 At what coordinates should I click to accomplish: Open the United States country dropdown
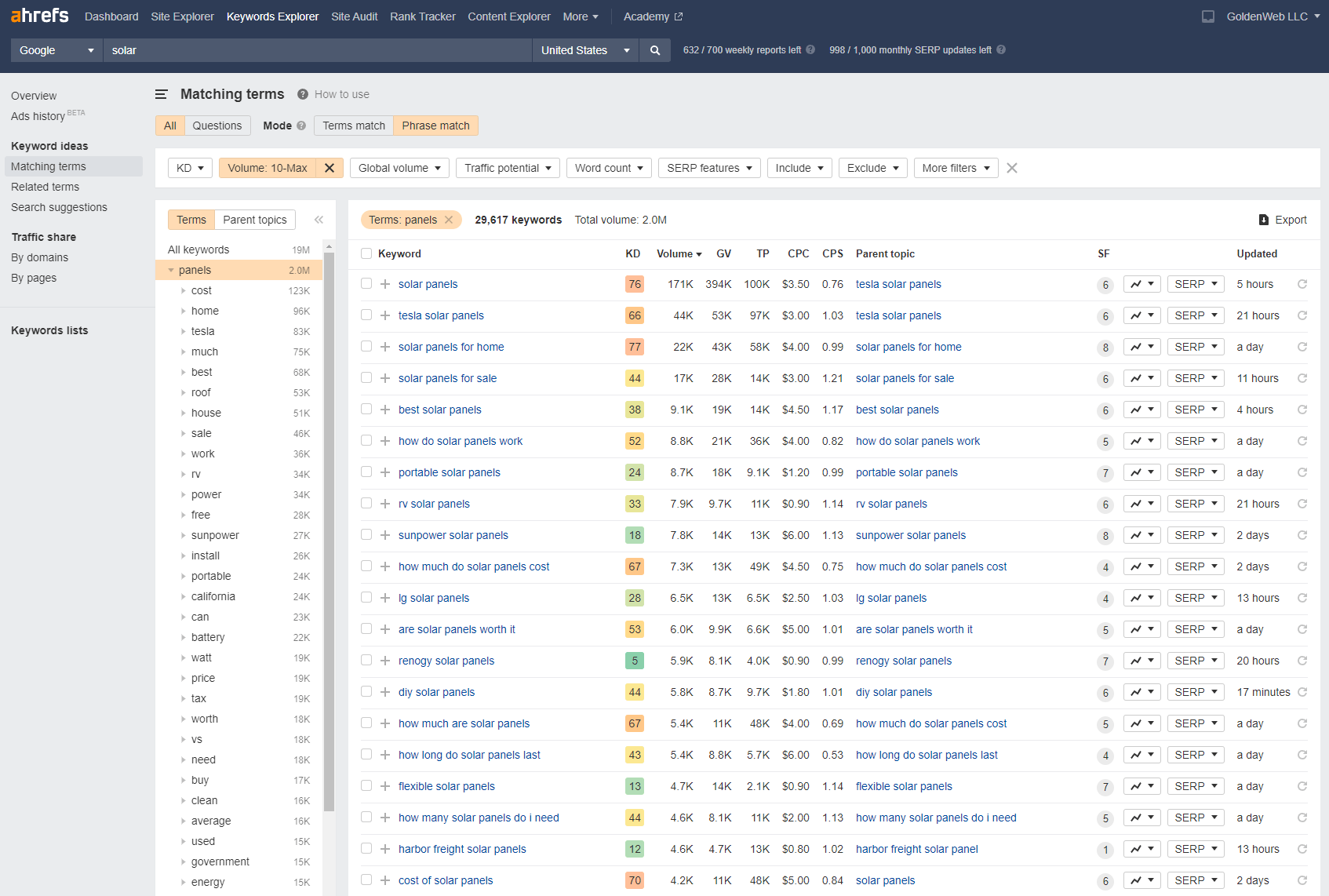pos(585,50)
